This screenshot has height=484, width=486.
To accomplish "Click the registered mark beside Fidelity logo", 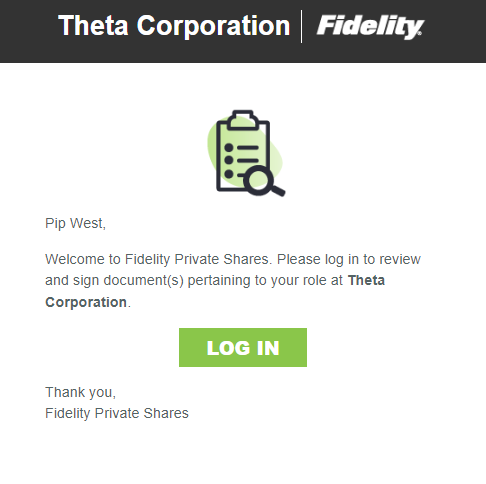I will (x=420, y=33).
